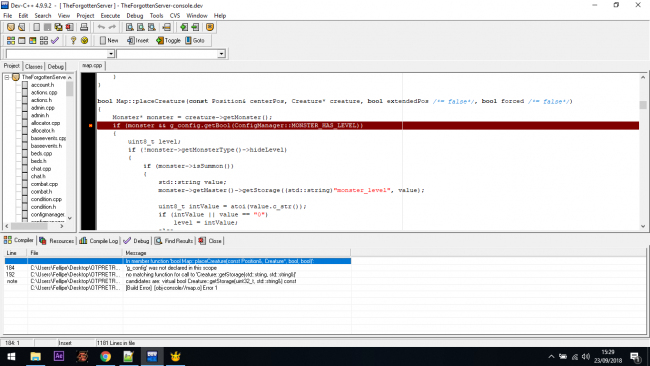Image resolution: width=650 pixels, height=366 pixels.
Task: Open the Resources bottom tab
Action: coord(56,241)
